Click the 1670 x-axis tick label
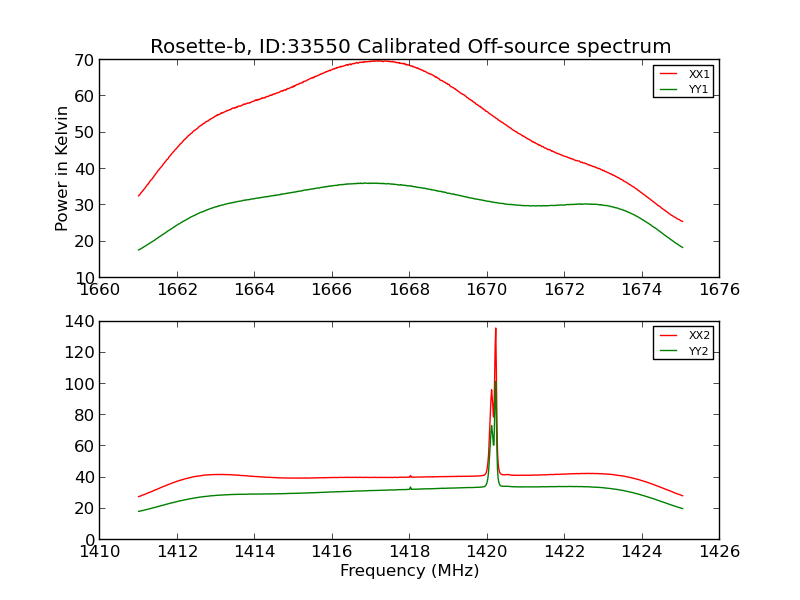This screenshot has height=600, width=800. click(x=487, y=290)
